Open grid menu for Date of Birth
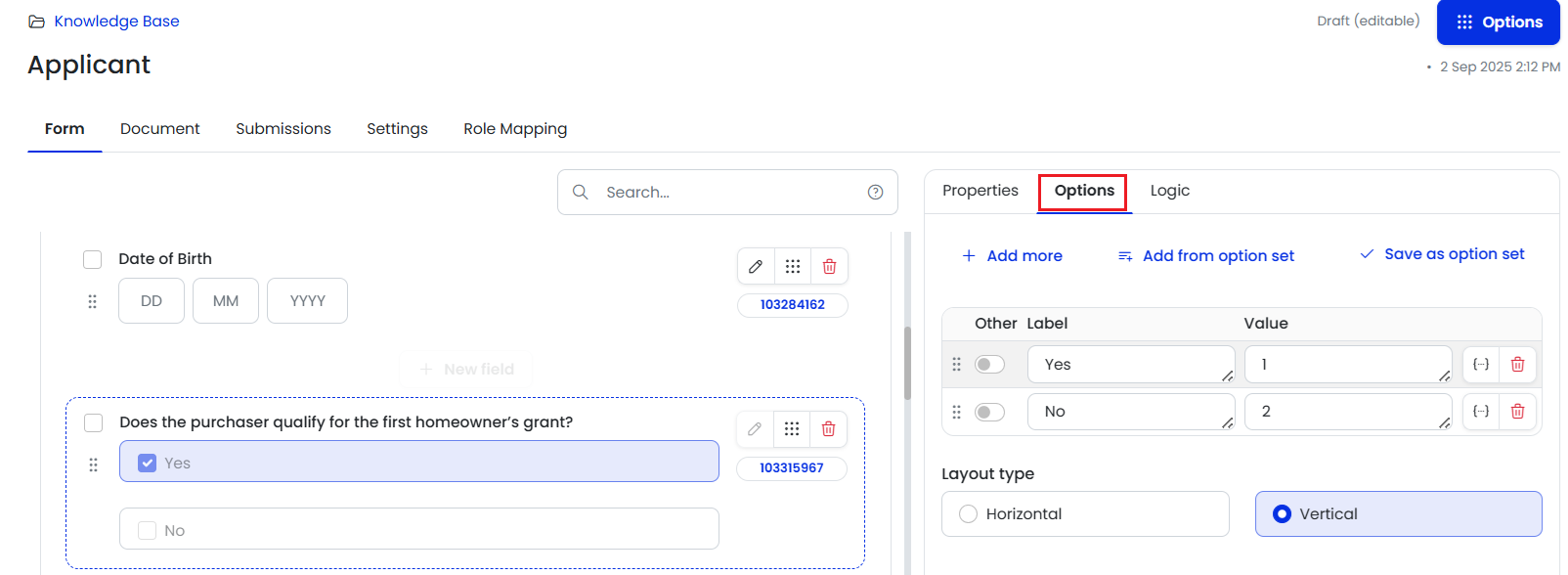The height and width of the screenshot is (575, 1568). point(793,266)
